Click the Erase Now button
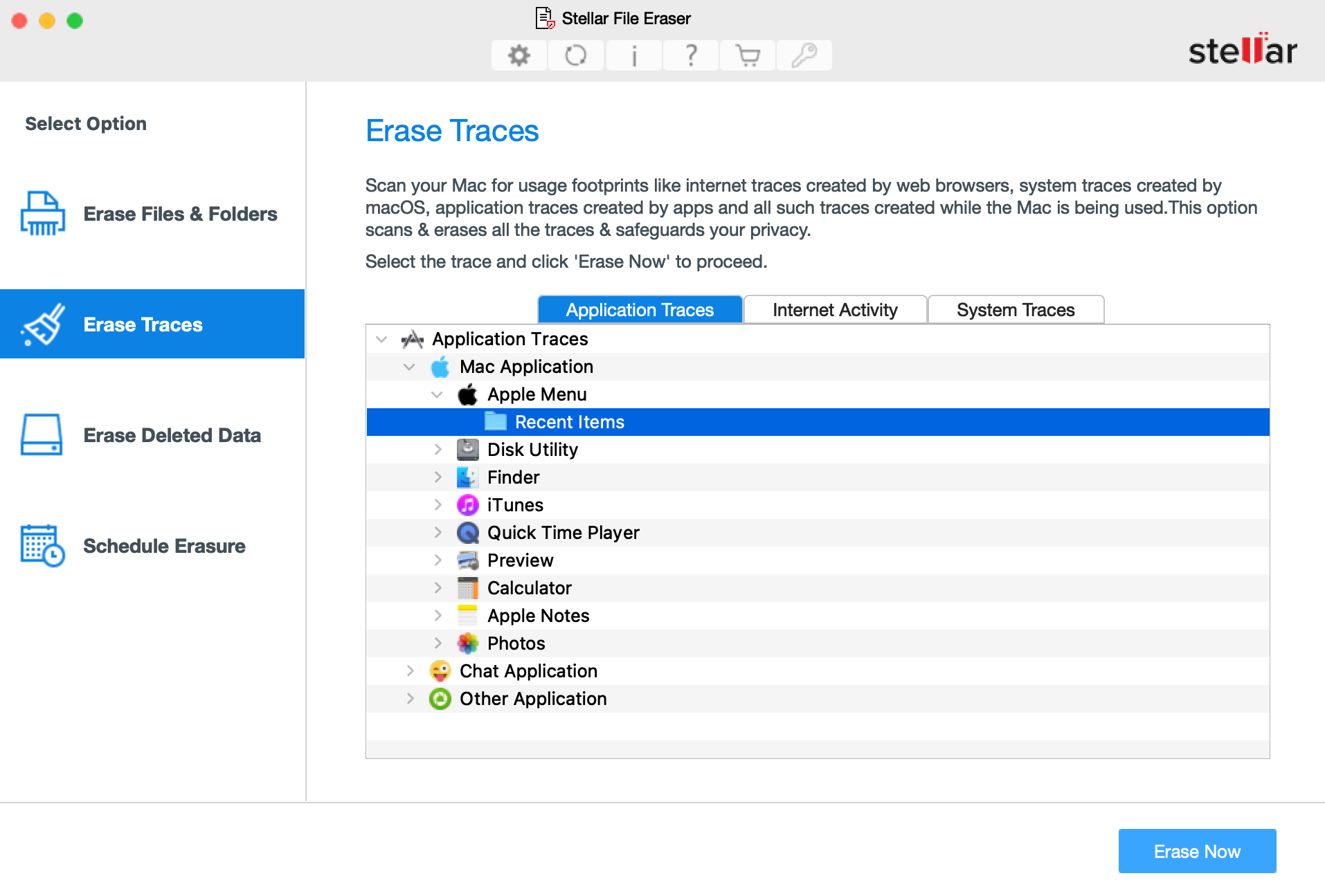 [1197, 851]
